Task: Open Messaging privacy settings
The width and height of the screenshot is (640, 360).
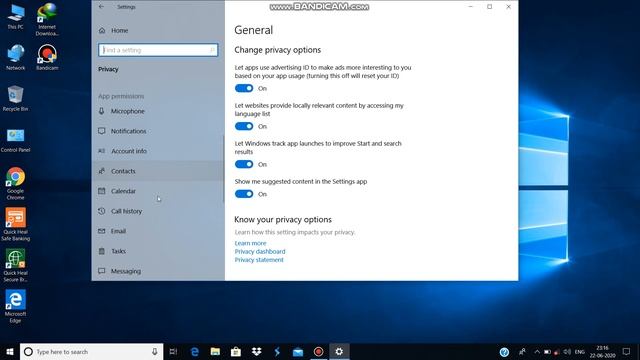Action: coord(158,271)
